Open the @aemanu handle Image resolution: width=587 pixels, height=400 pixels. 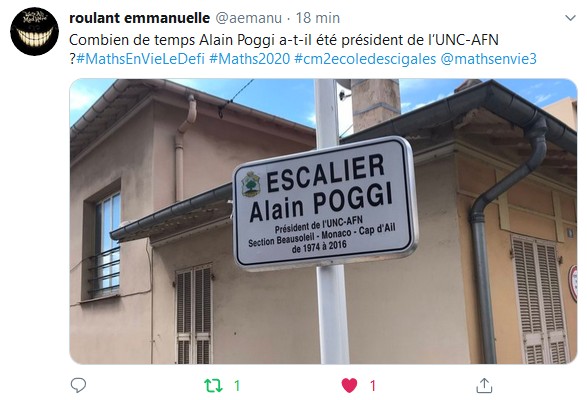[249, 18]
